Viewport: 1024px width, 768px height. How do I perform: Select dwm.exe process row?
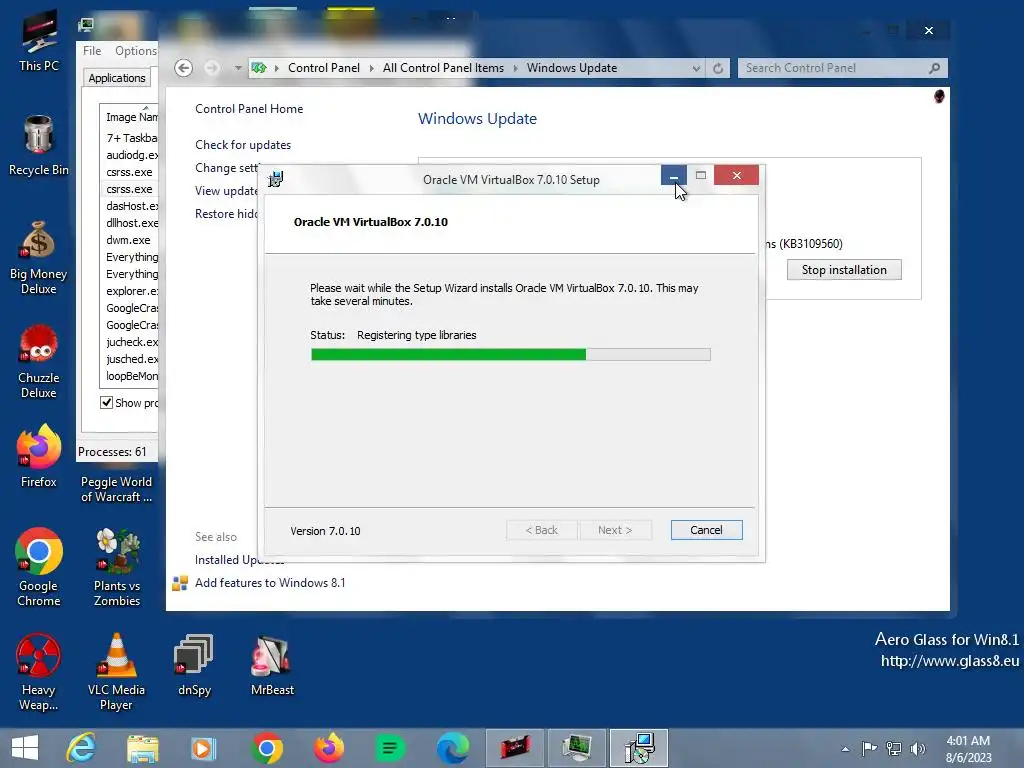tap(129, 240)
